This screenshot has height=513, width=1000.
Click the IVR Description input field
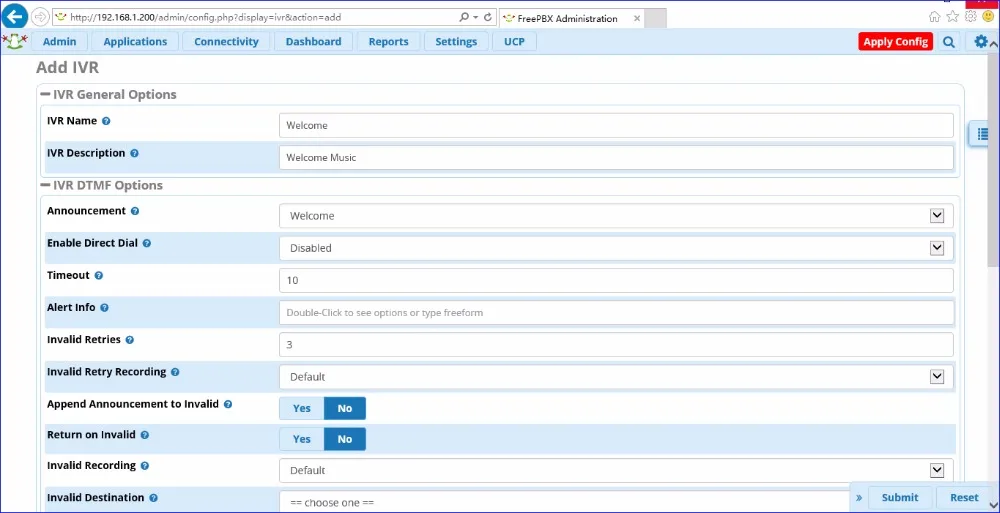[x=616, y=158]
